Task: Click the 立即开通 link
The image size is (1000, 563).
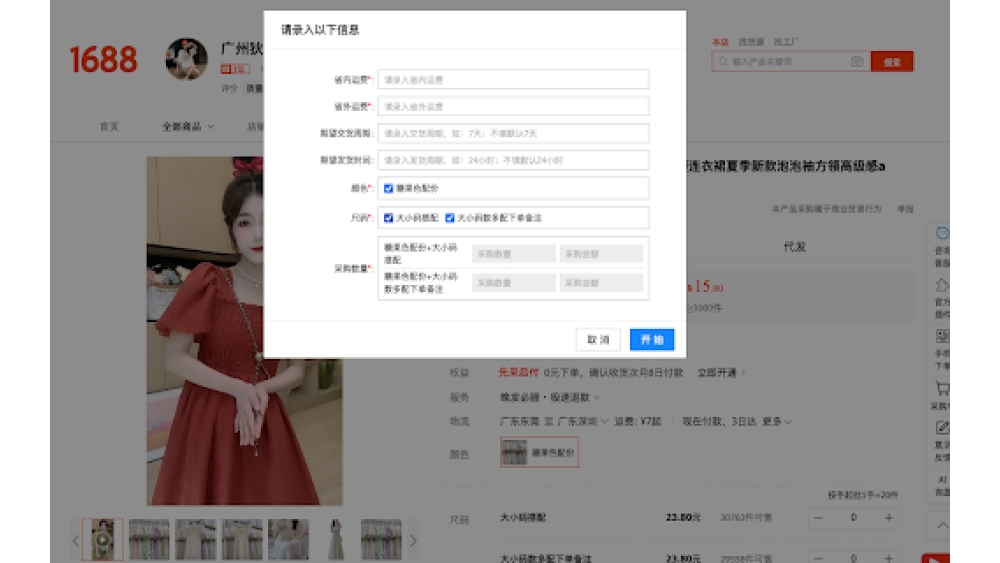Action: tap(721, 372)
